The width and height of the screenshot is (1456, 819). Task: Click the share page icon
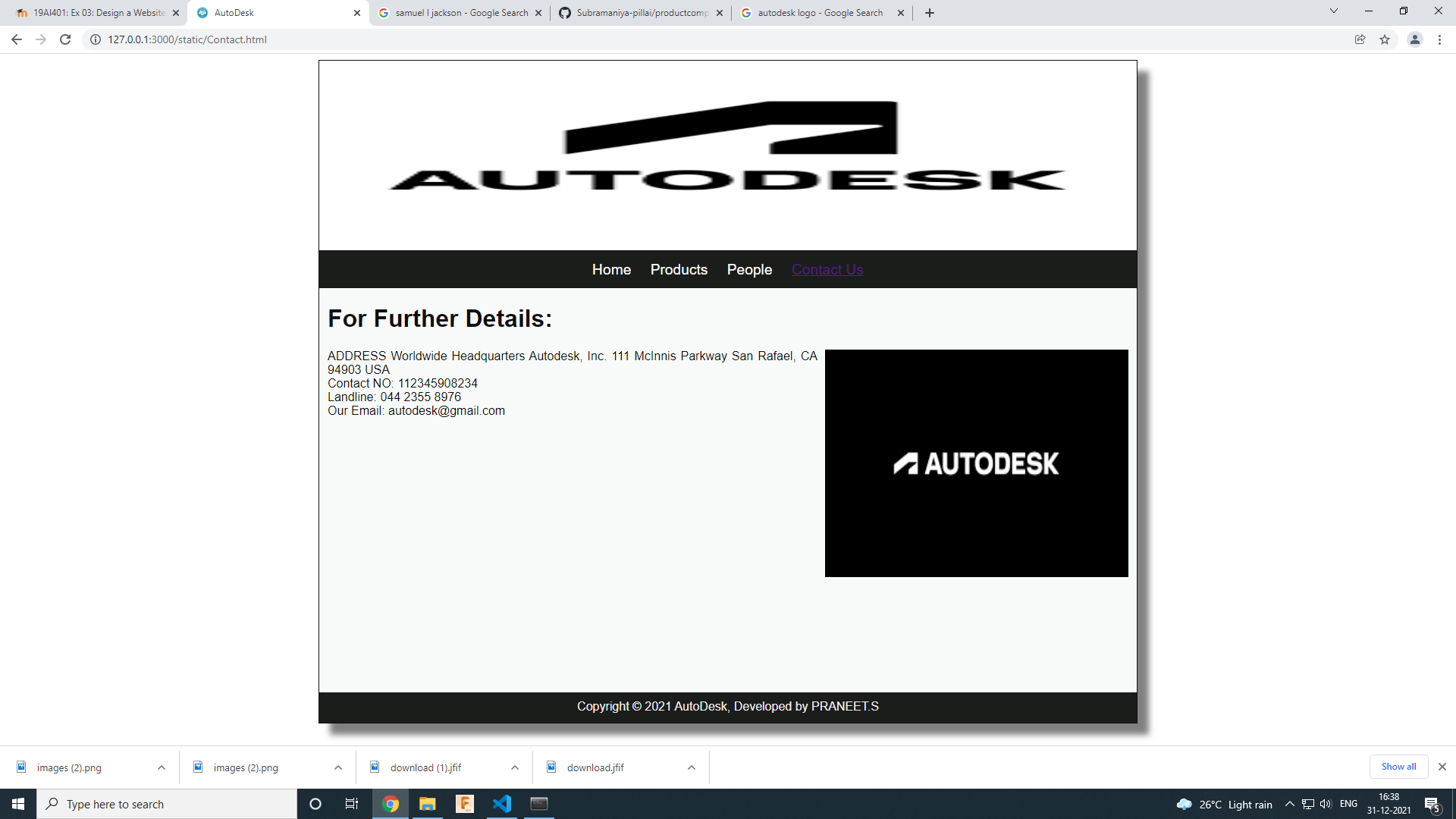tap(1360, 39)
